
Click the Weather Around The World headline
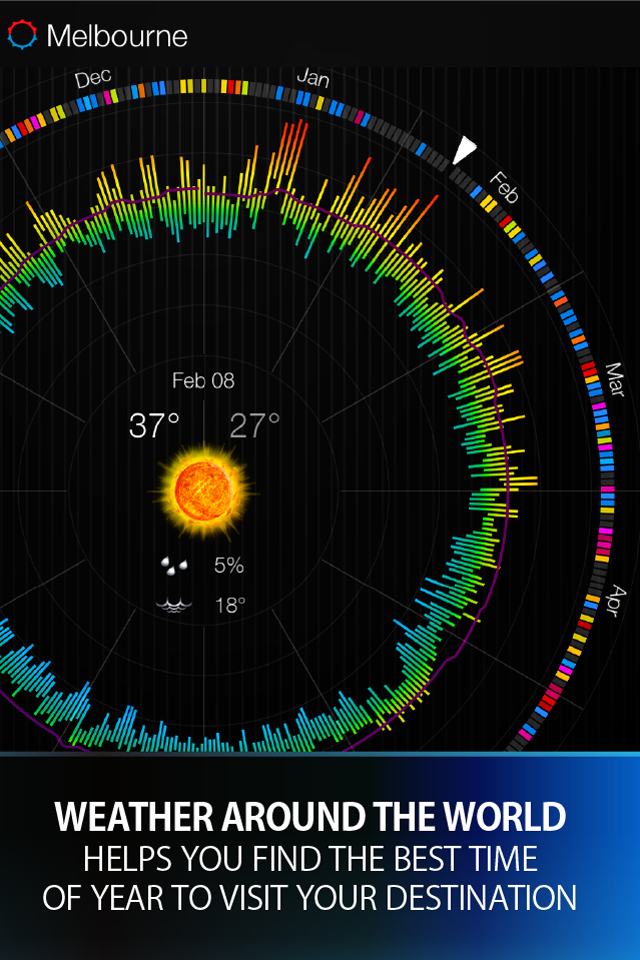click(x=311, y=817)
